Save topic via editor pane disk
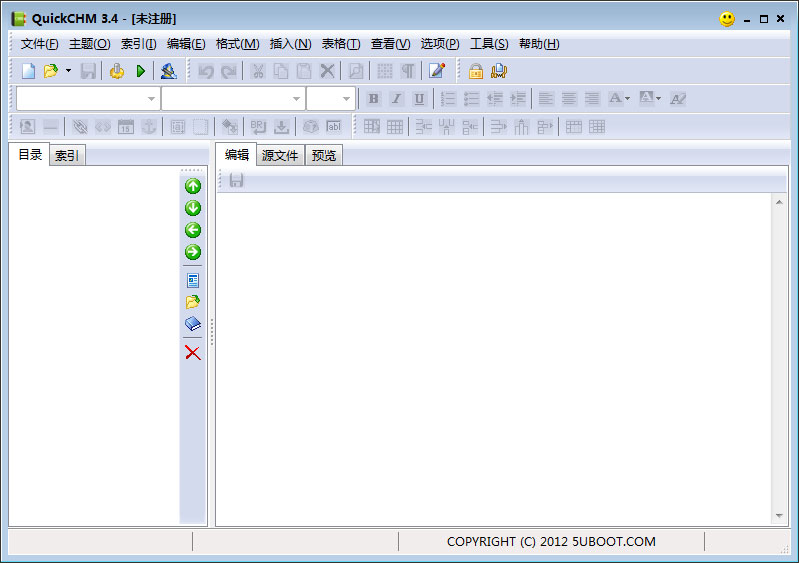This screenshot has width=799, height=563. 236,180
